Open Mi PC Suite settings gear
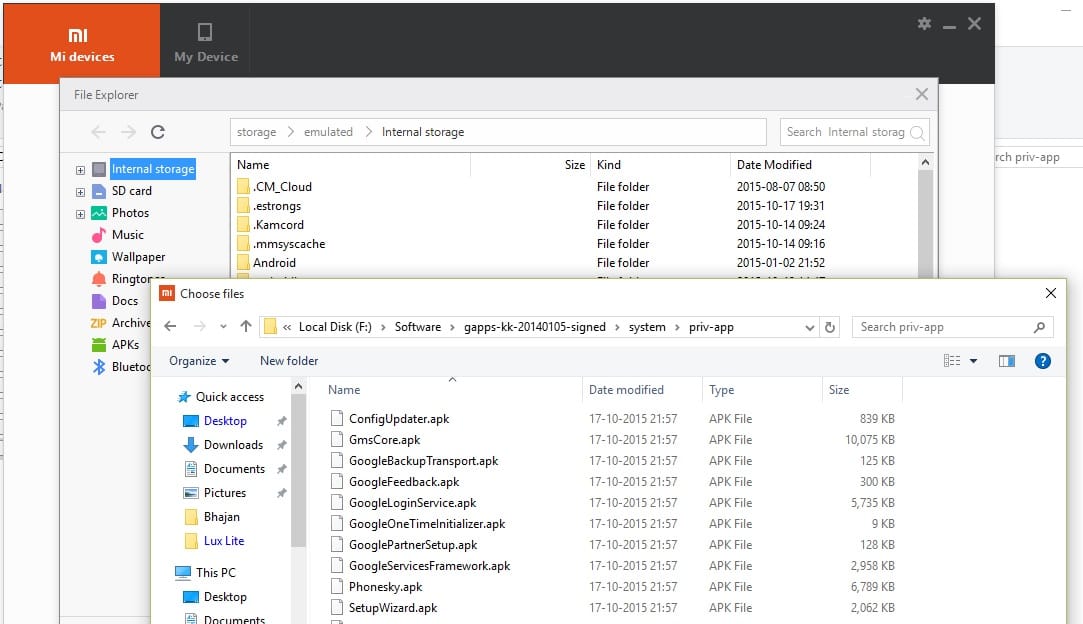 point(924,24)
